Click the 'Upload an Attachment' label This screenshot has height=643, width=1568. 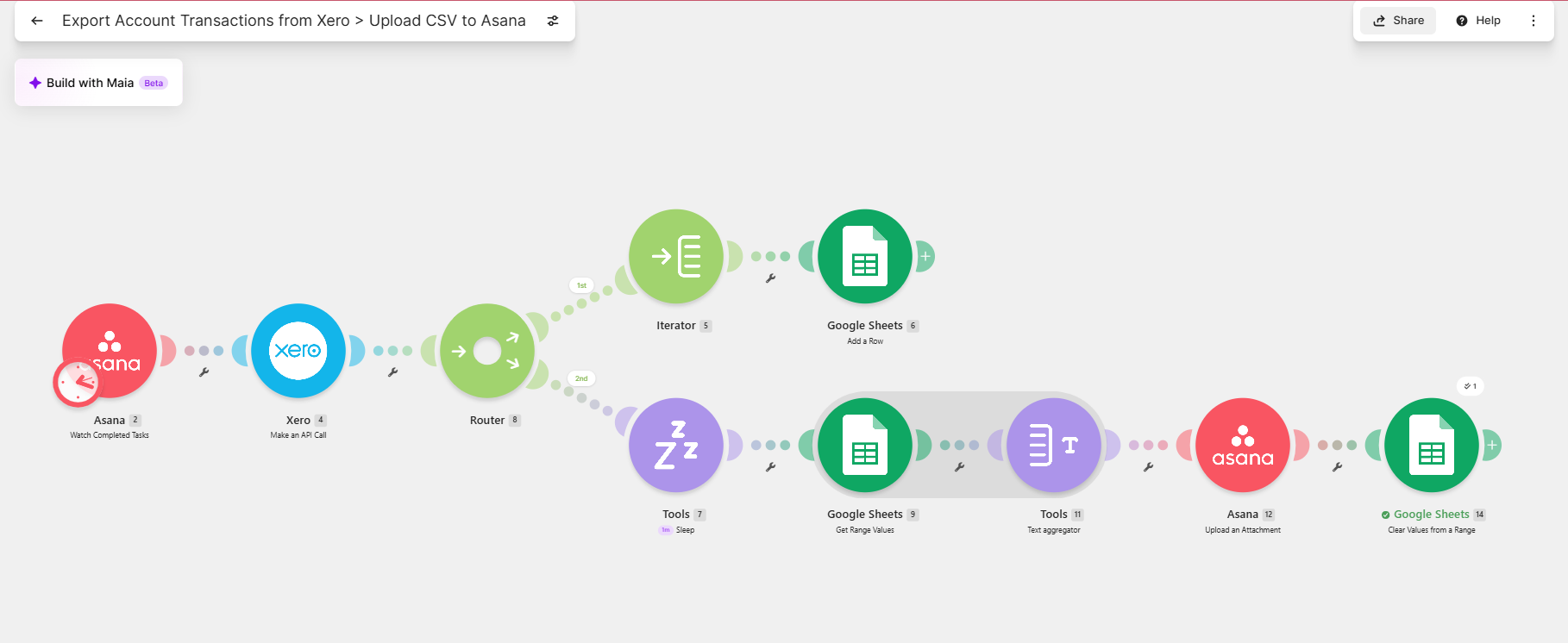point(1243,530)
